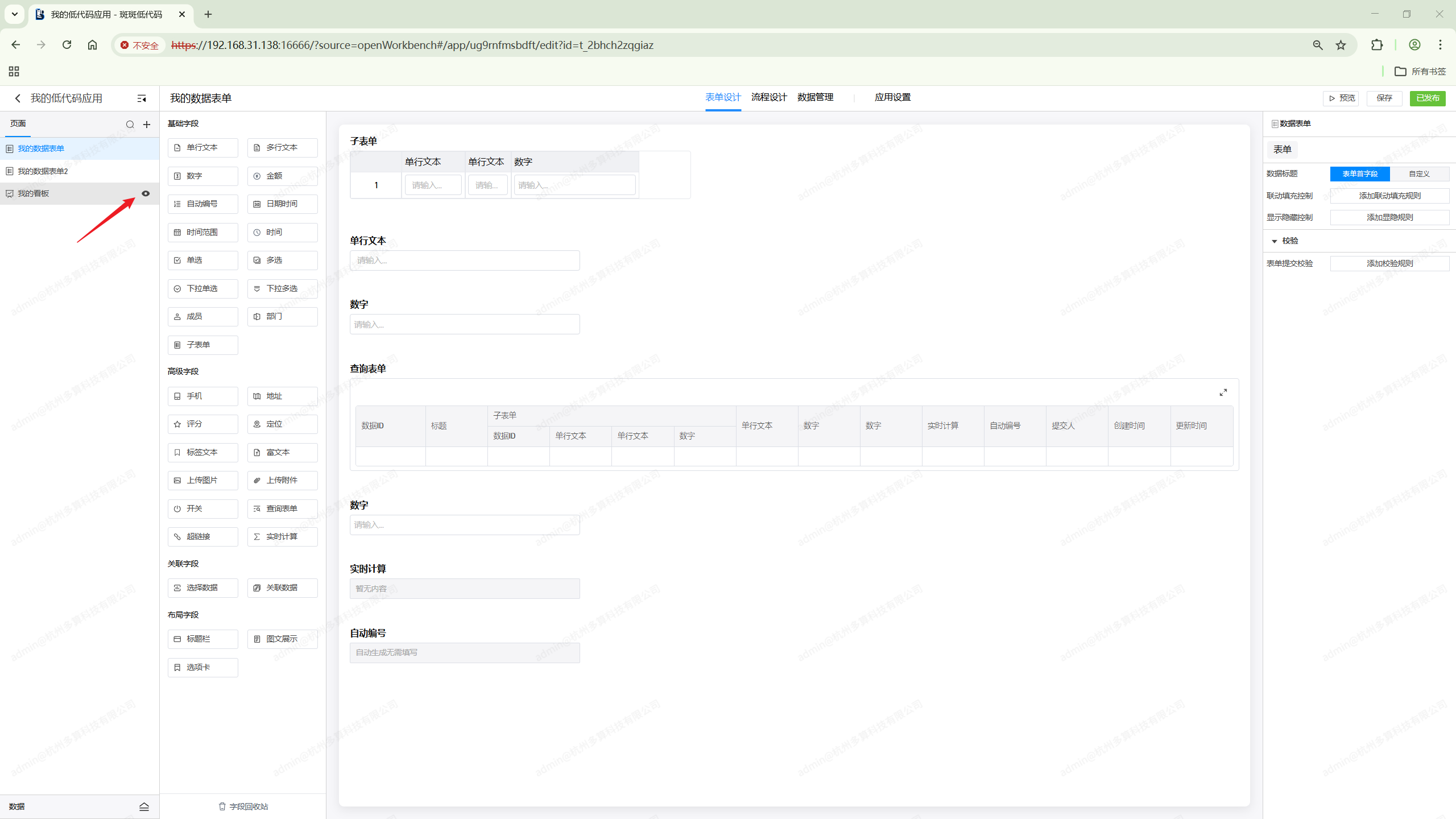The width and height of the screenshot is (1456, 819).
Task: Select 表单首字段 data title option
Action: tap(1359, 173)
